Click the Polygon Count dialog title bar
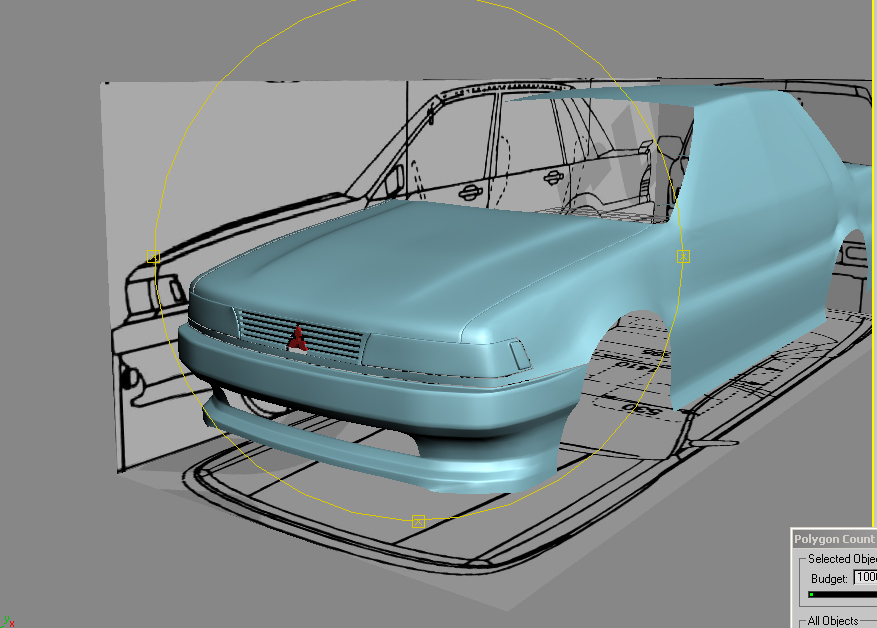Viewport: 877px width, 628px height. 834,539
